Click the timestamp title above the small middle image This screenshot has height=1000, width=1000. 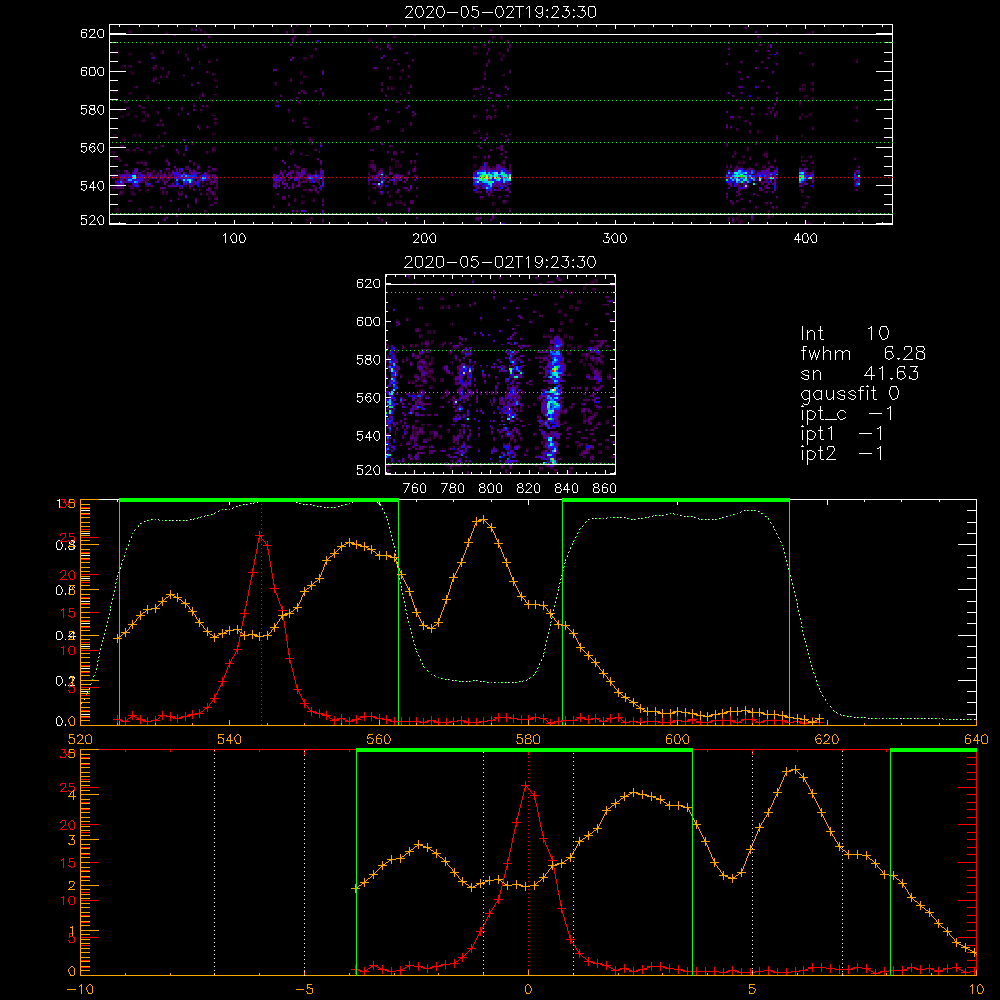click(x=500, y=261)
